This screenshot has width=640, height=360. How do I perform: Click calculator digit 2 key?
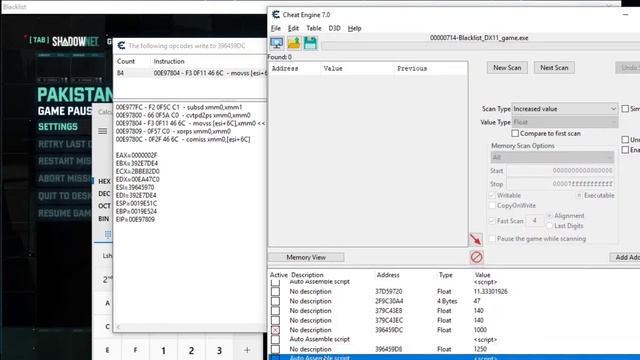191,350
